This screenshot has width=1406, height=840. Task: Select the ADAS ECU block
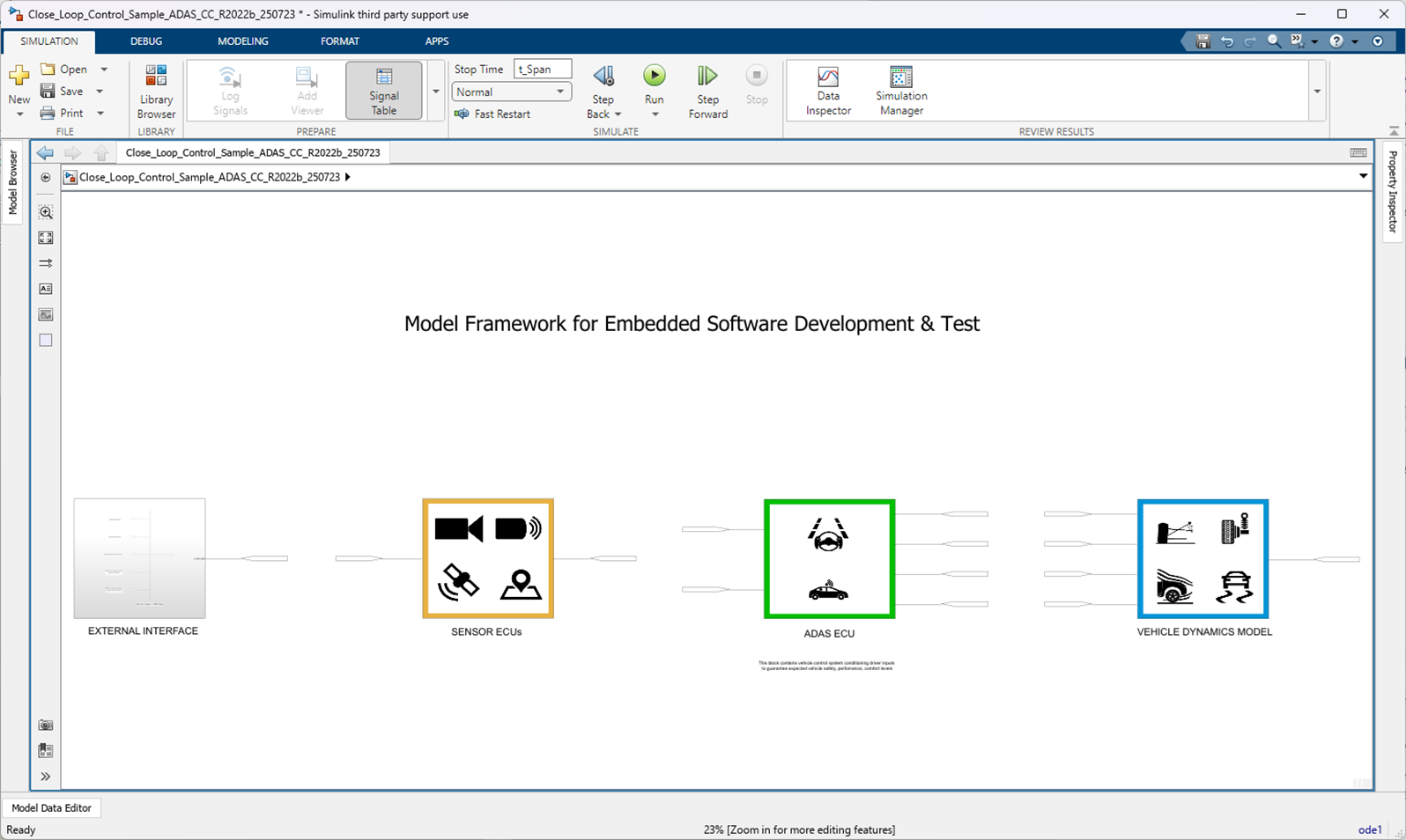coord(830,559)
